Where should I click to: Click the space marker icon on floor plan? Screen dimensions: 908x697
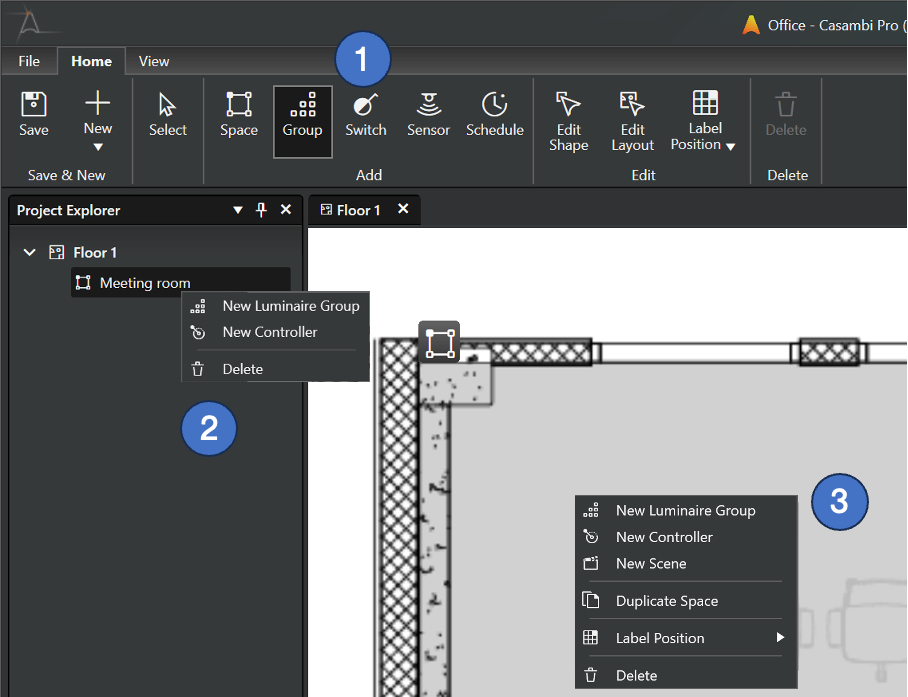tap(440, 343)
